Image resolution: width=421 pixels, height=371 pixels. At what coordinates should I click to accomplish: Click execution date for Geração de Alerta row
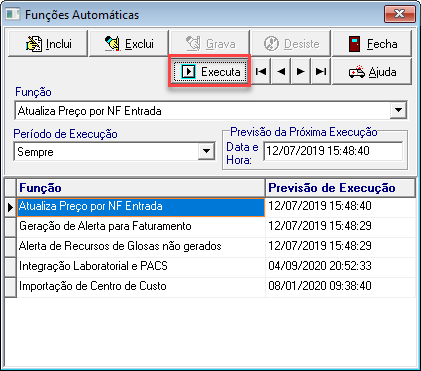[x=340, y=227]
